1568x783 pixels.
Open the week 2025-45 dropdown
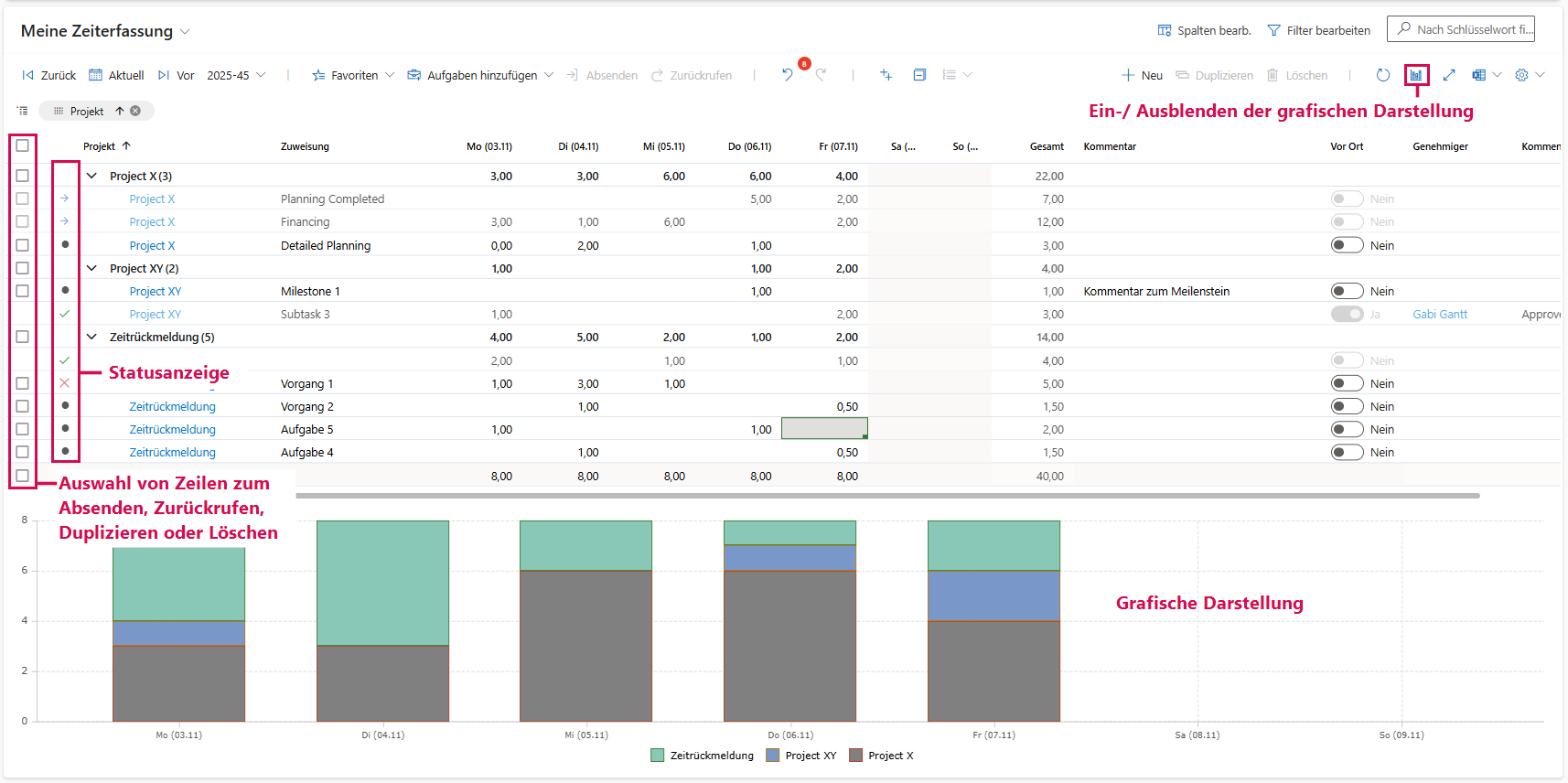click(236, 75)
